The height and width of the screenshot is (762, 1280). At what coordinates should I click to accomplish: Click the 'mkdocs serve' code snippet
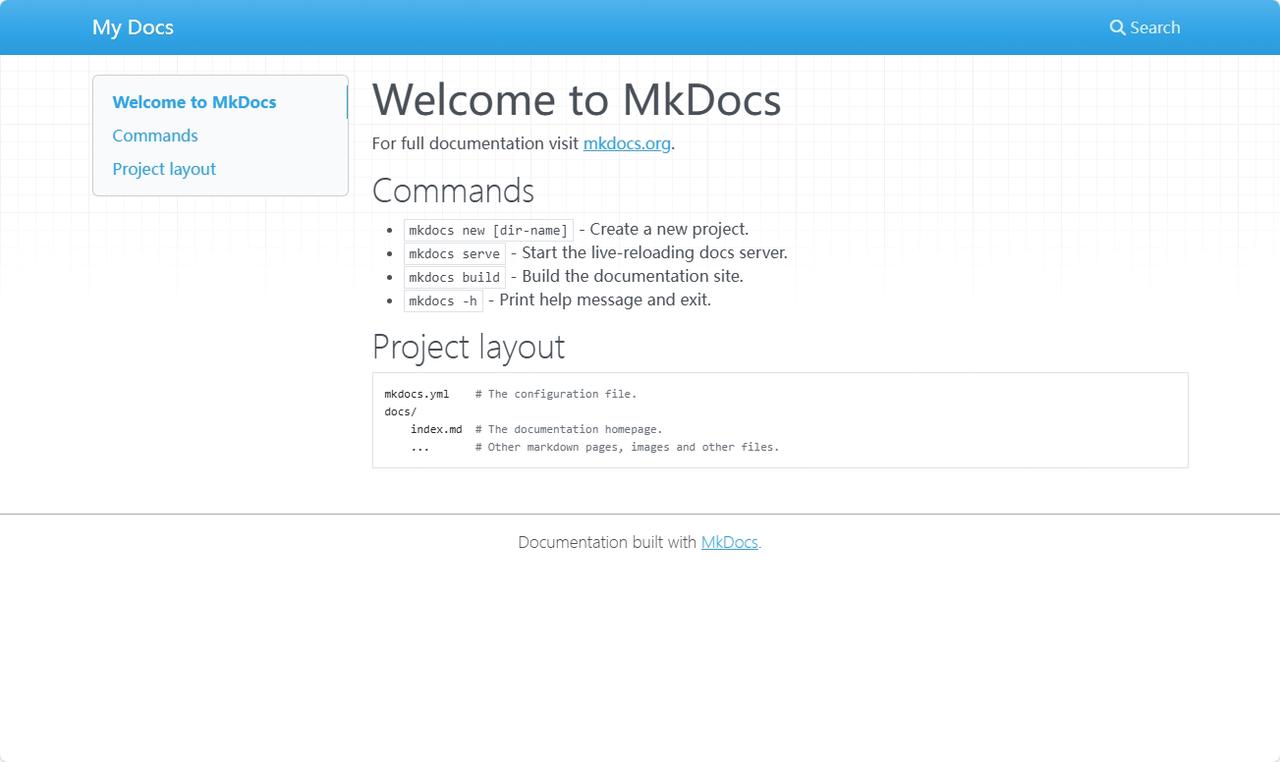click(454, 253)
